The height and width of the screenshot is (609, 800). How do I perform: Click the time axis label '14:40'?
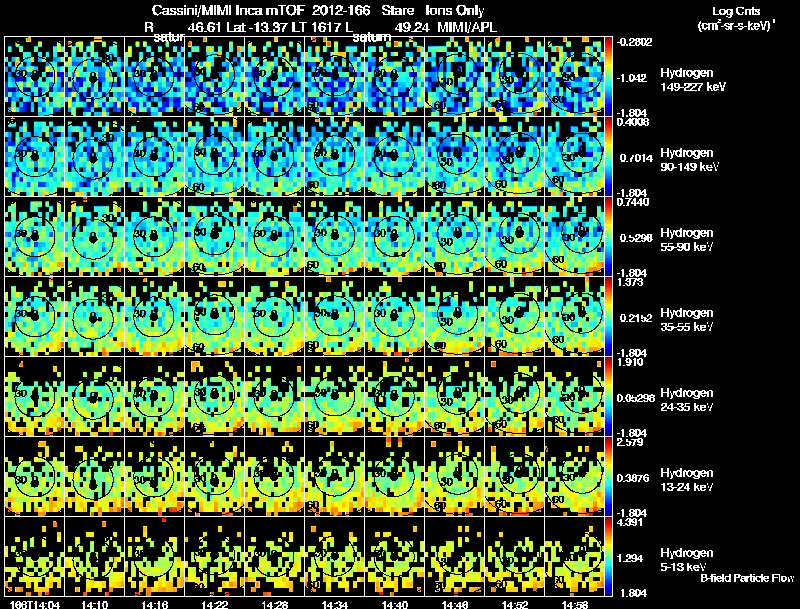click(395, 605)
